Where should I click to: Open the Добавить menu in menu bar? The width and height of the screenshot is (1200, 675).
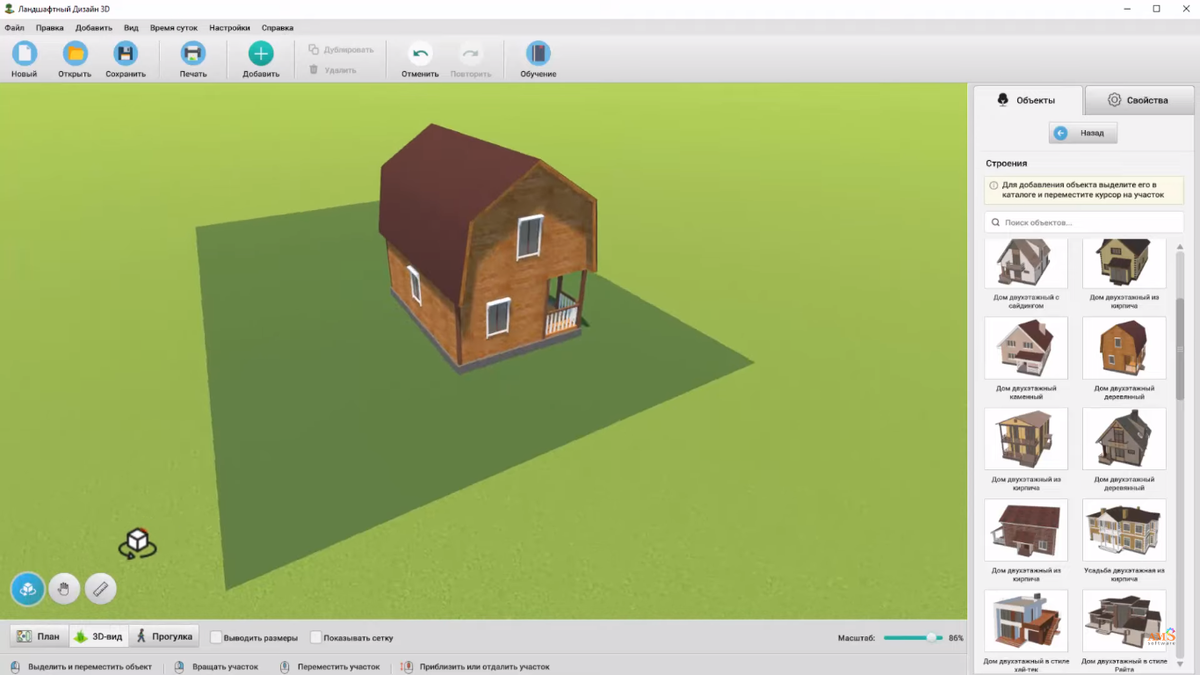pyautogui.click(x=94, y=28)
